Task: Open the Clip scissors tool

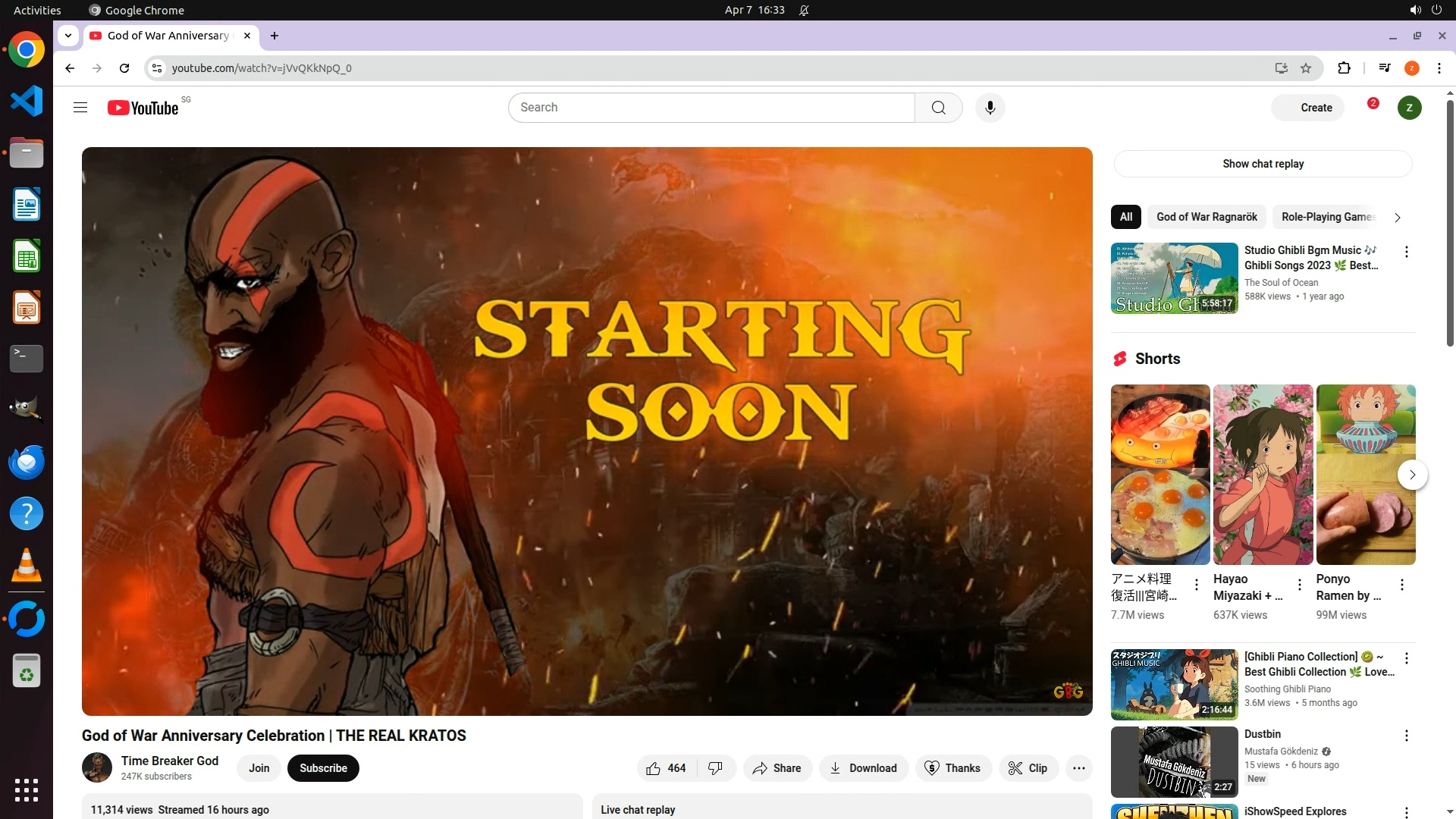Action: 1028,768
